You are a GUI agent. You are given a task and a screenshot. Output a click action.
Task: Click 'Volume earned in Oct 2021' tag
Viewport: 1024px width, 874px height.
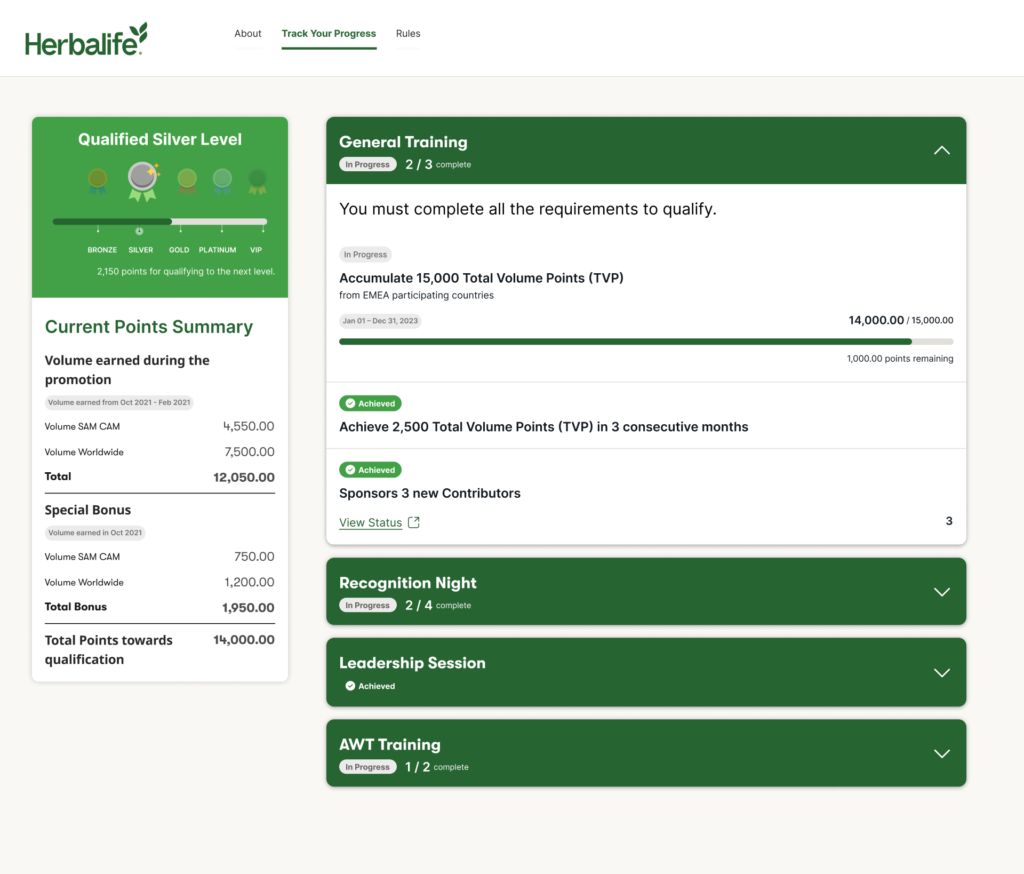95,532
